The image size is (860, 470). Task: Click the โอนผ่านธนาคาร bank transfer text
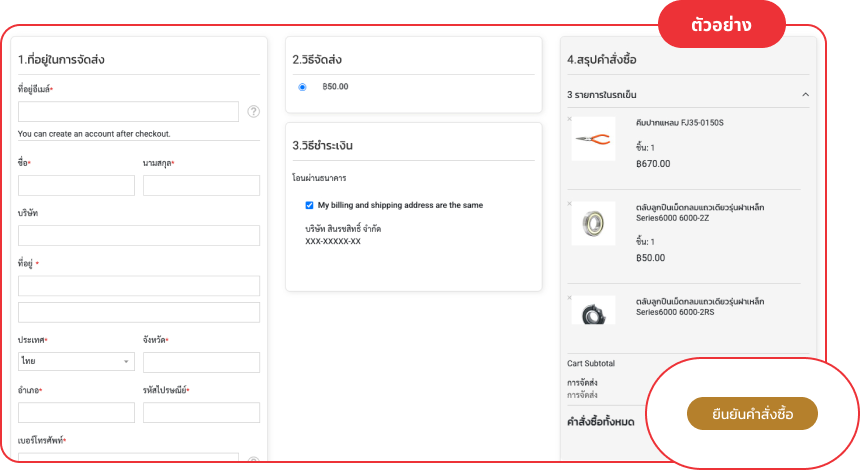coord(319,178)
